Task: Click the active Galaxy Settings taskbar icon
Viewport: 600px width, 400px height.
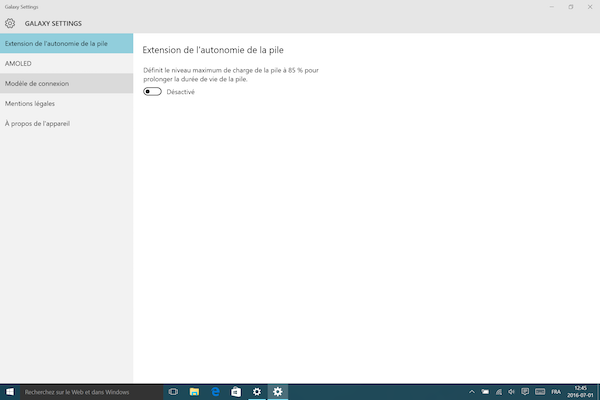Action: click(x=277, y=392)
